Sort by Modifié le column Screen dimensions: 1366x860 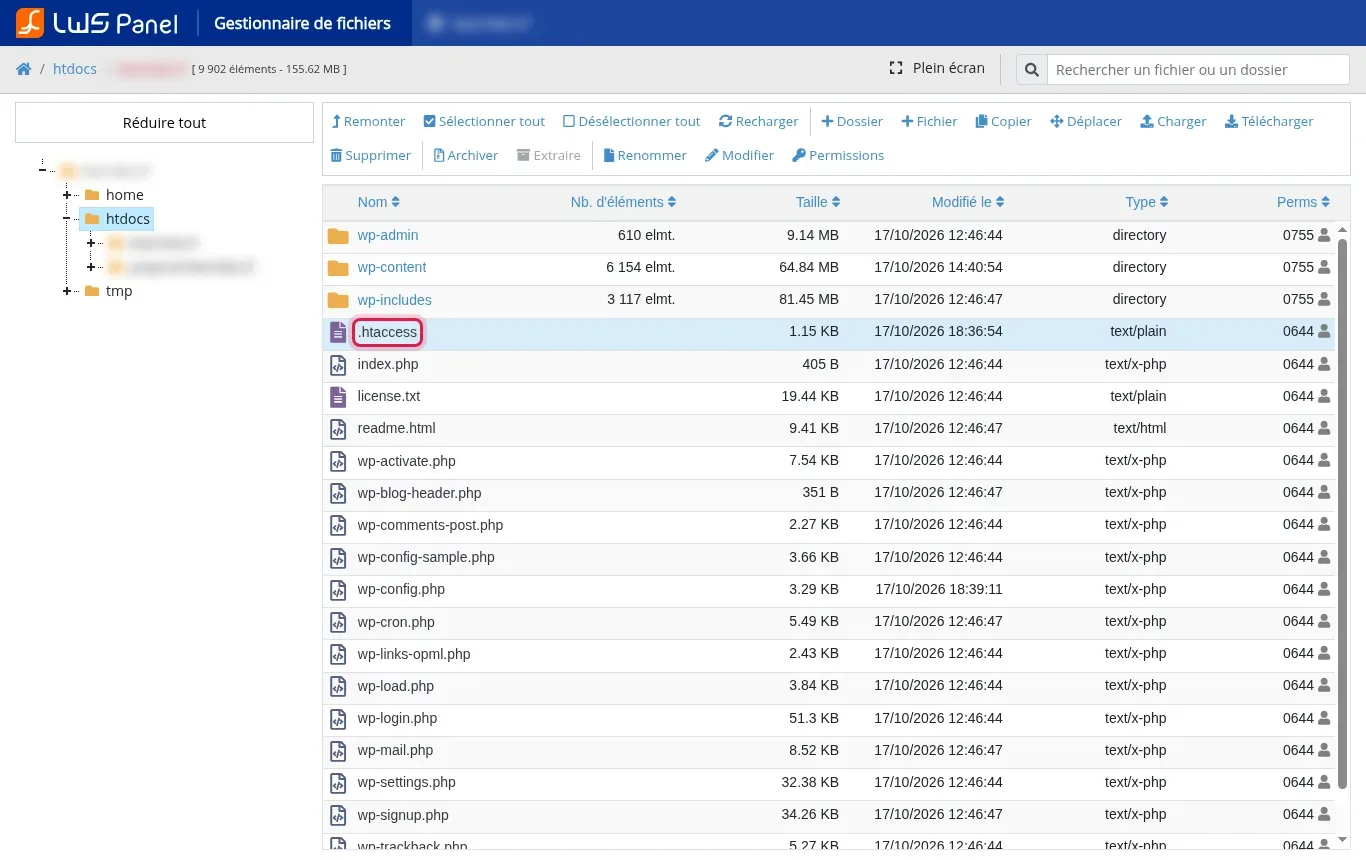[x=967, y=202]
